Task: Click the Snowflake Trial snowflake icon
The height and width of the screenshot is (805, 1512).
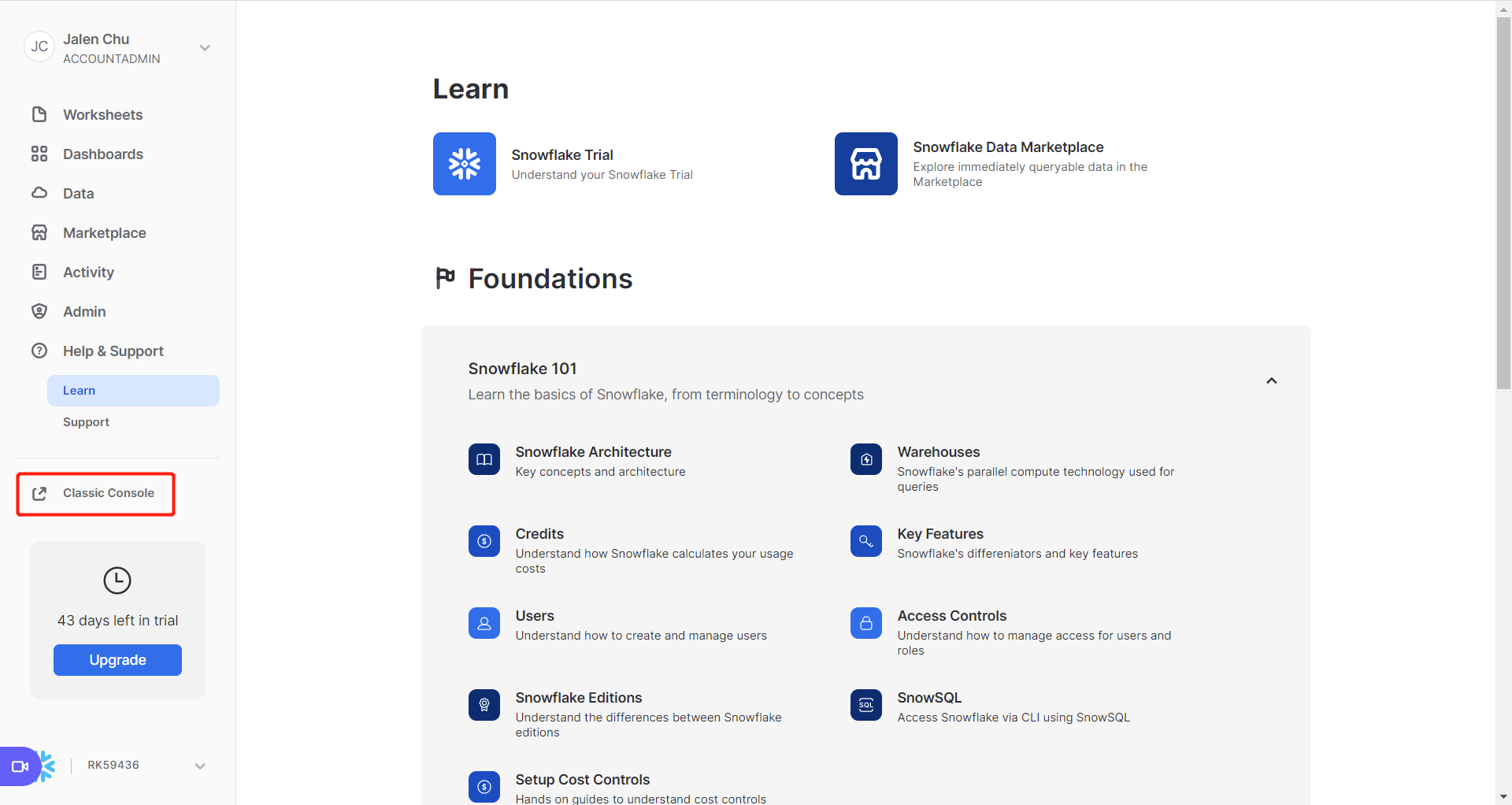Action: [464, 164]
